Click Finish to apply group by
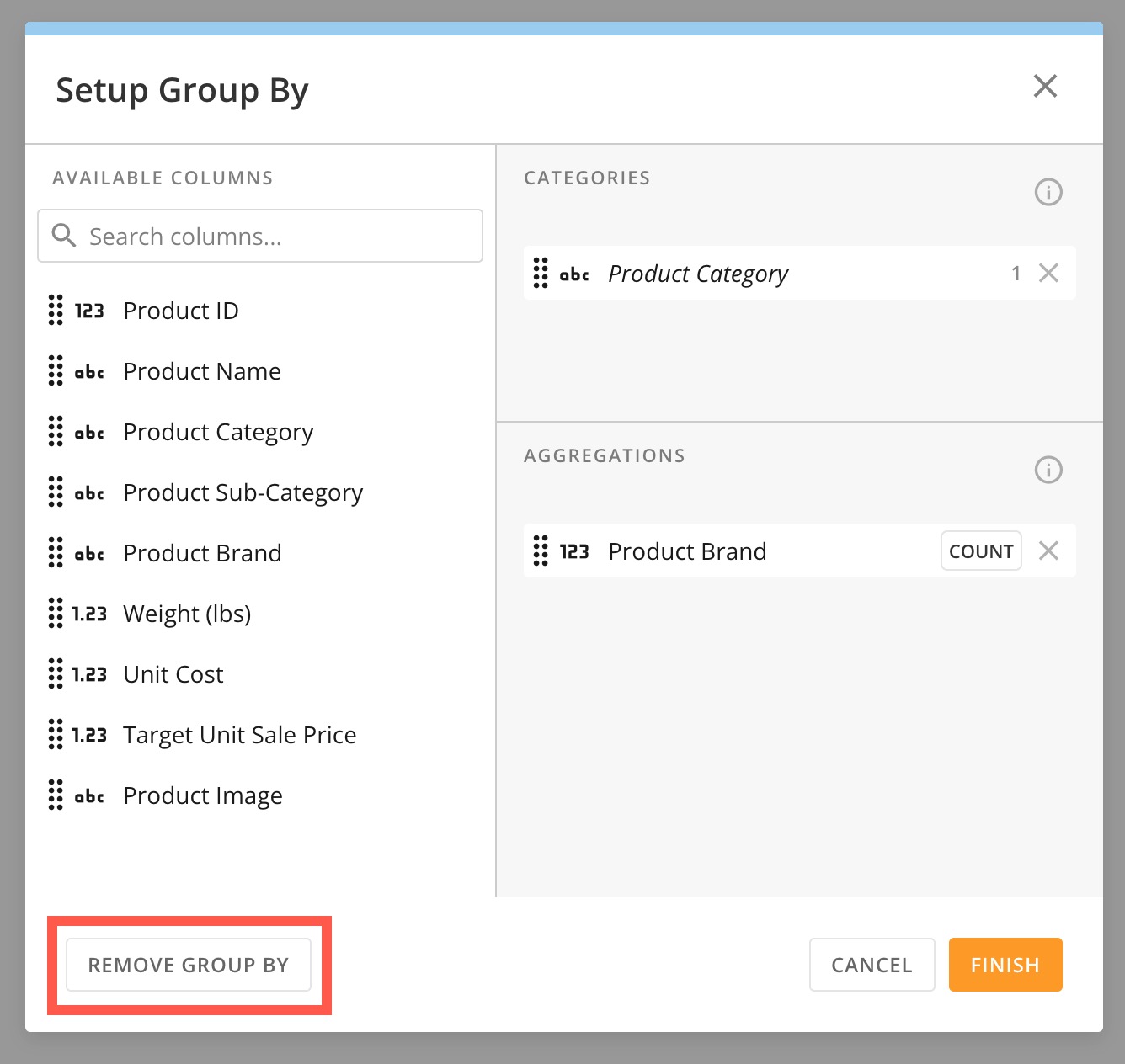1125x1064 pixels. tap(1005, 965)
